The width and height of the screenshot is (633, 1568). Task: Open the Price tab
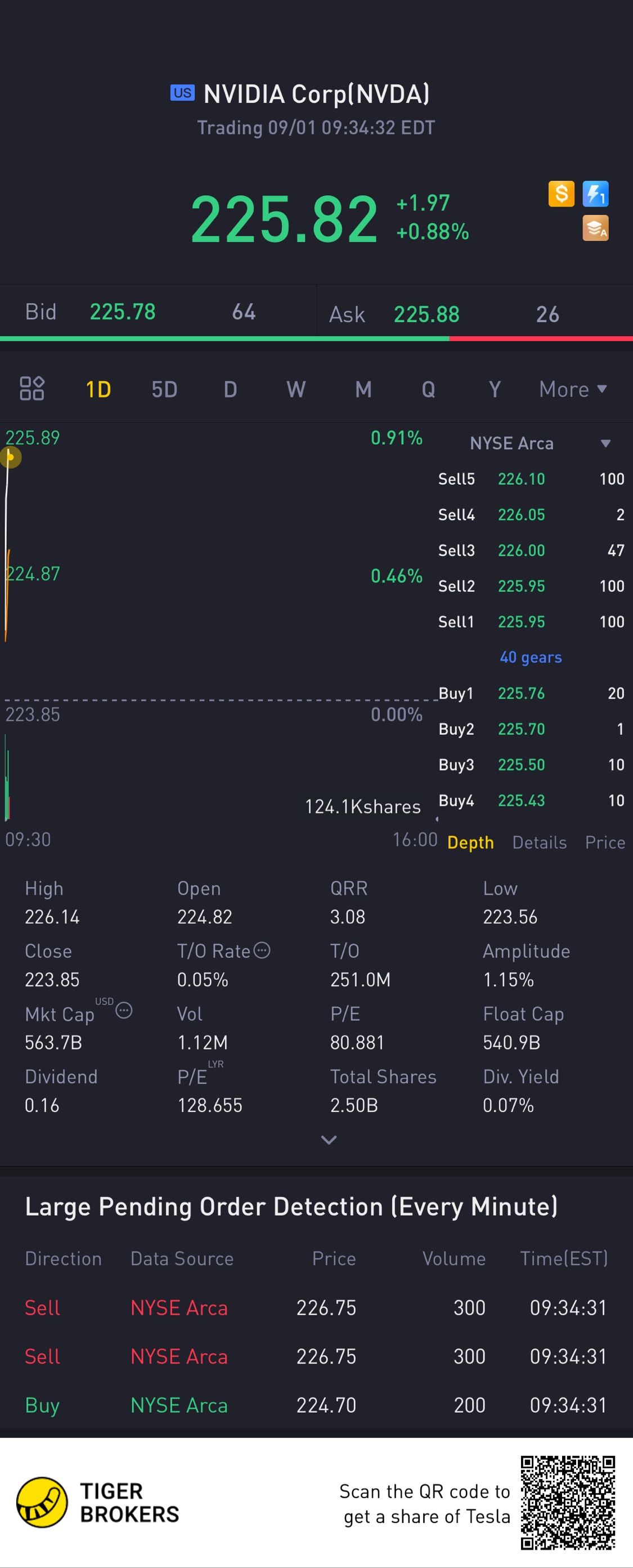point(605,842)
